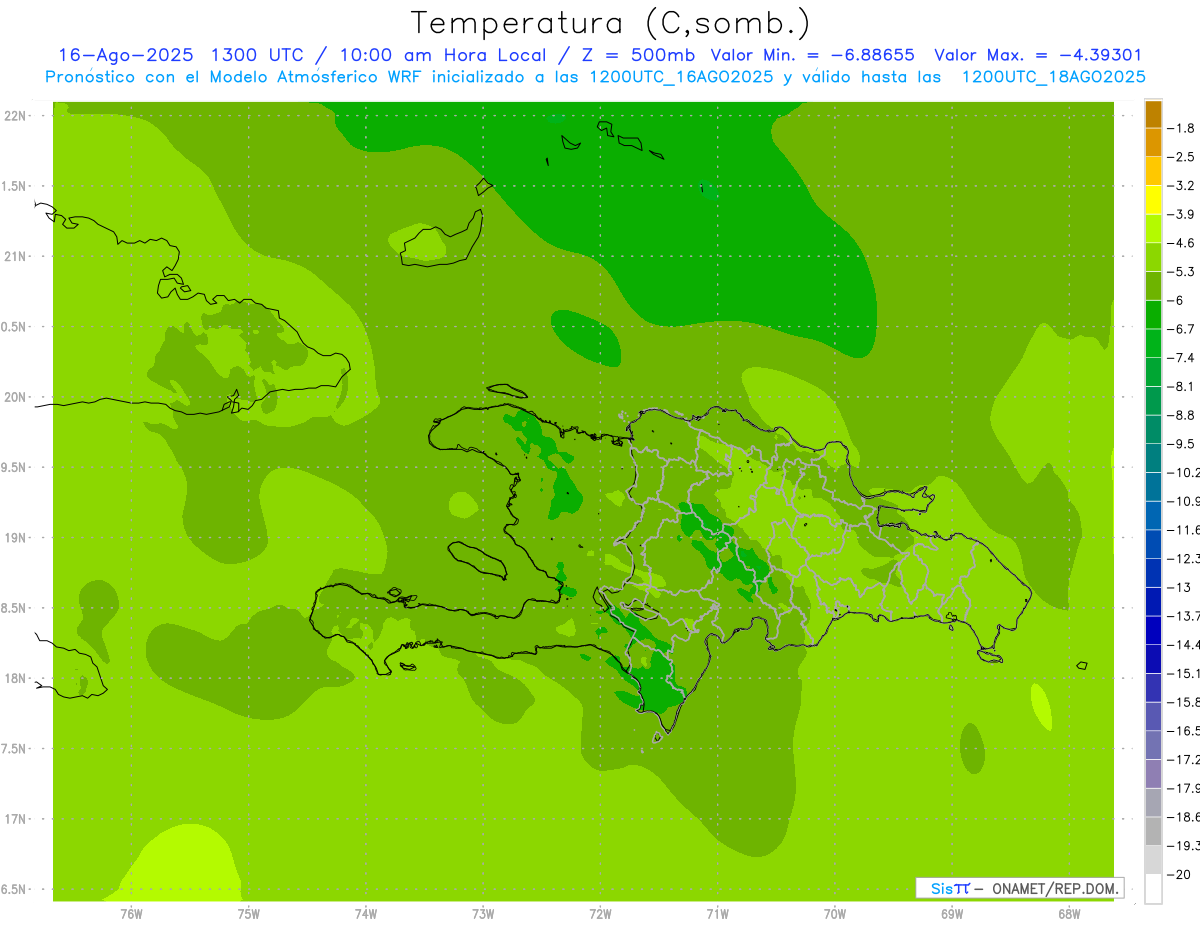Pick the teal swatch between -9.5 and -10.2
The height and width of the screenshot is (927, 1200).
[x=1153, y=458]
